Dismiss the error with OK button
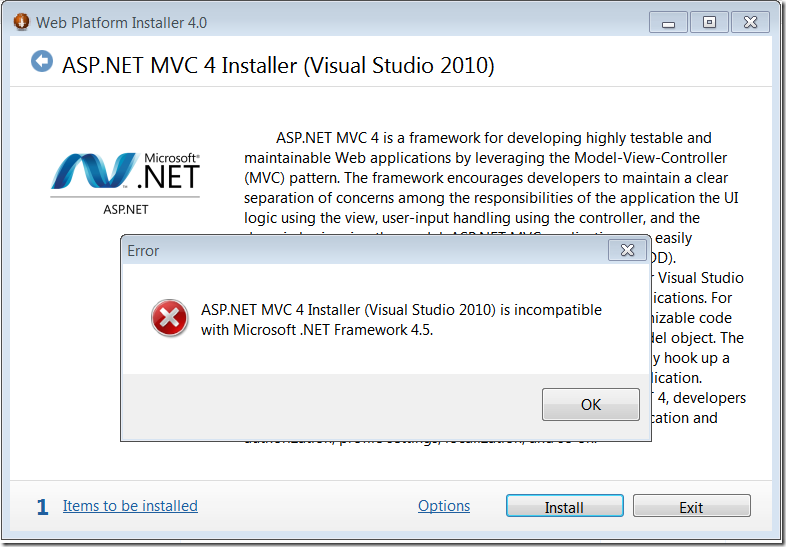This screenshot has height=547, width=786. [x=591, y=404]
